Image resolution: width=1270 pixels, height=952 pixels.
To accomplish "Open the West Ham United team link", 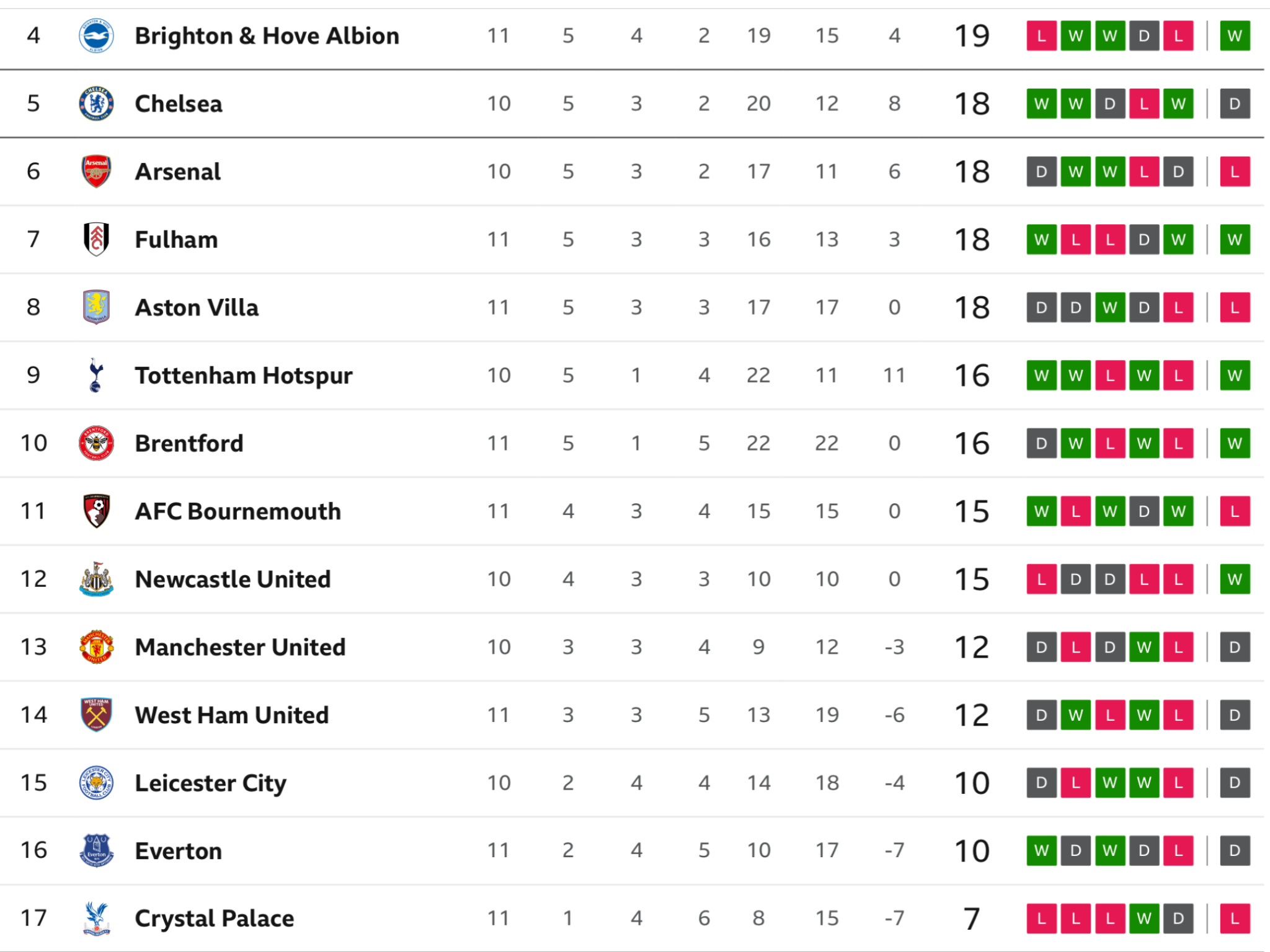I will pyautogui.click(x=232, y=715).
